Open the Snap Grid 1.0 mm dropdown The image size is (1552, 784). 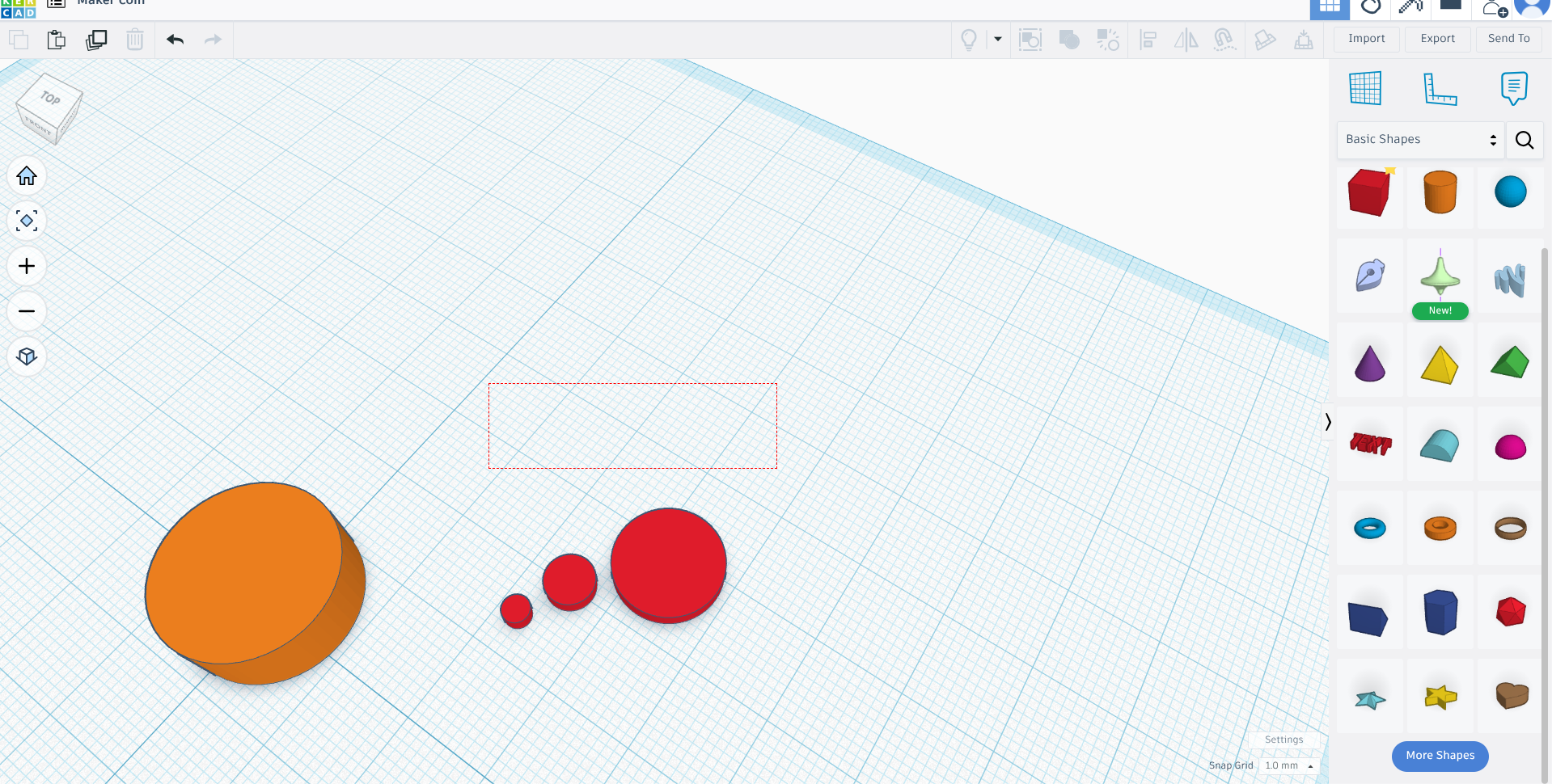click(1289, 765)
